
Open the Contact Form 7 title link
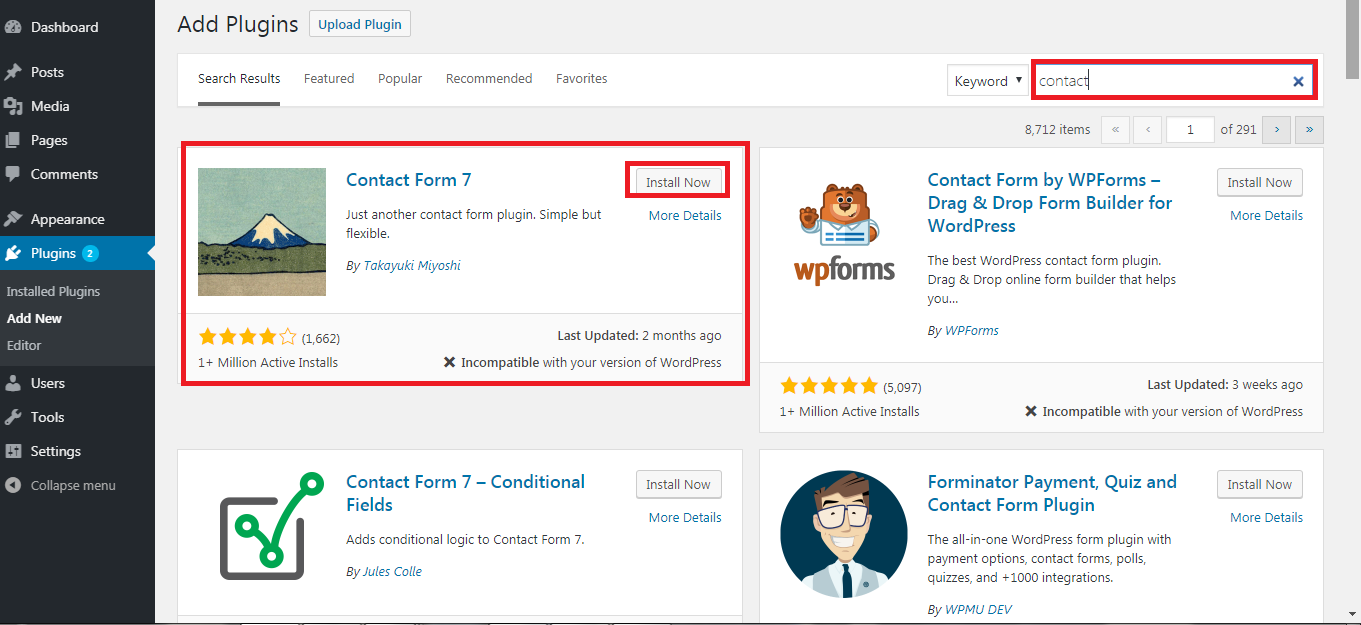pyautogui.click(x=408, y=180)
